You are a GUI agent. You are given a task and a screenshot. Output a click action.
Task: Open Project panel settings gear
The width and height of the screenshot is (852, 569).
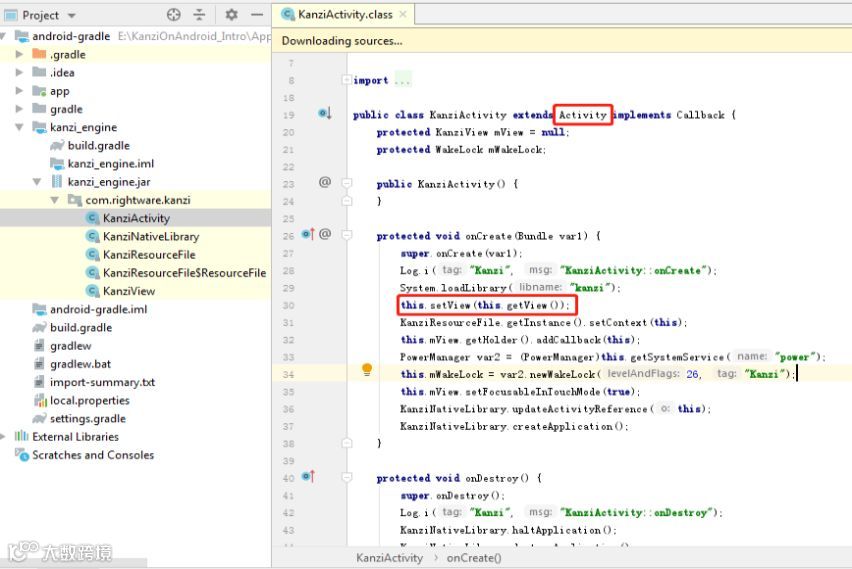click(x=231, y=15)
